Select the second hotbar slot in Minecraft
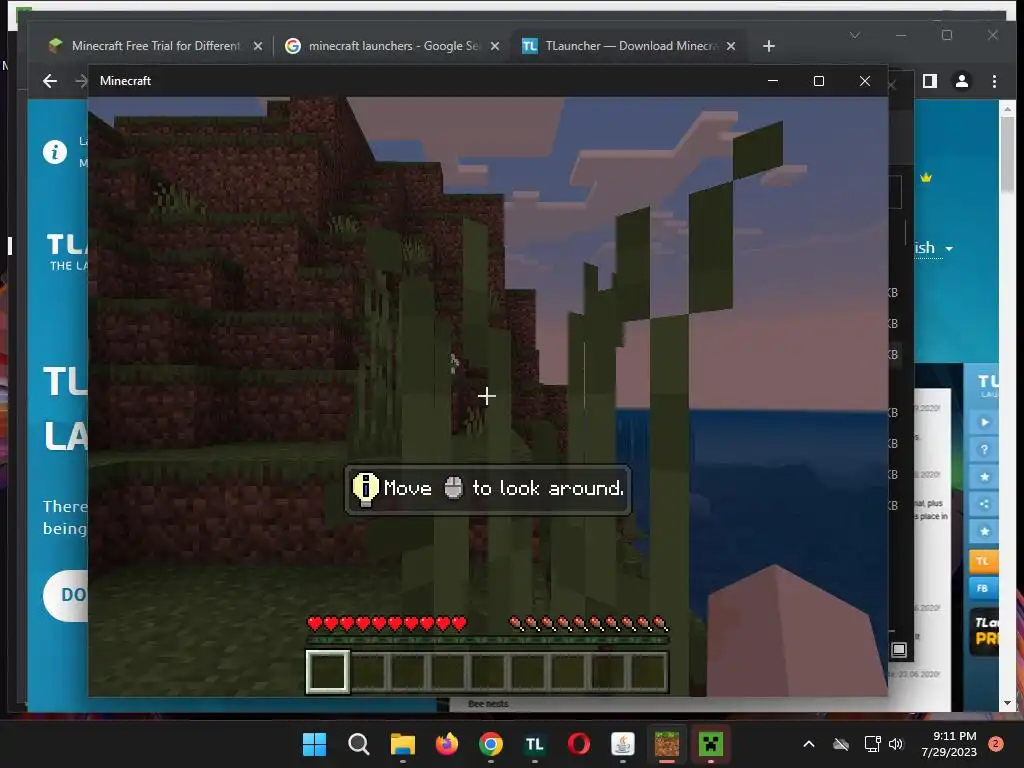 click(368, 671)
